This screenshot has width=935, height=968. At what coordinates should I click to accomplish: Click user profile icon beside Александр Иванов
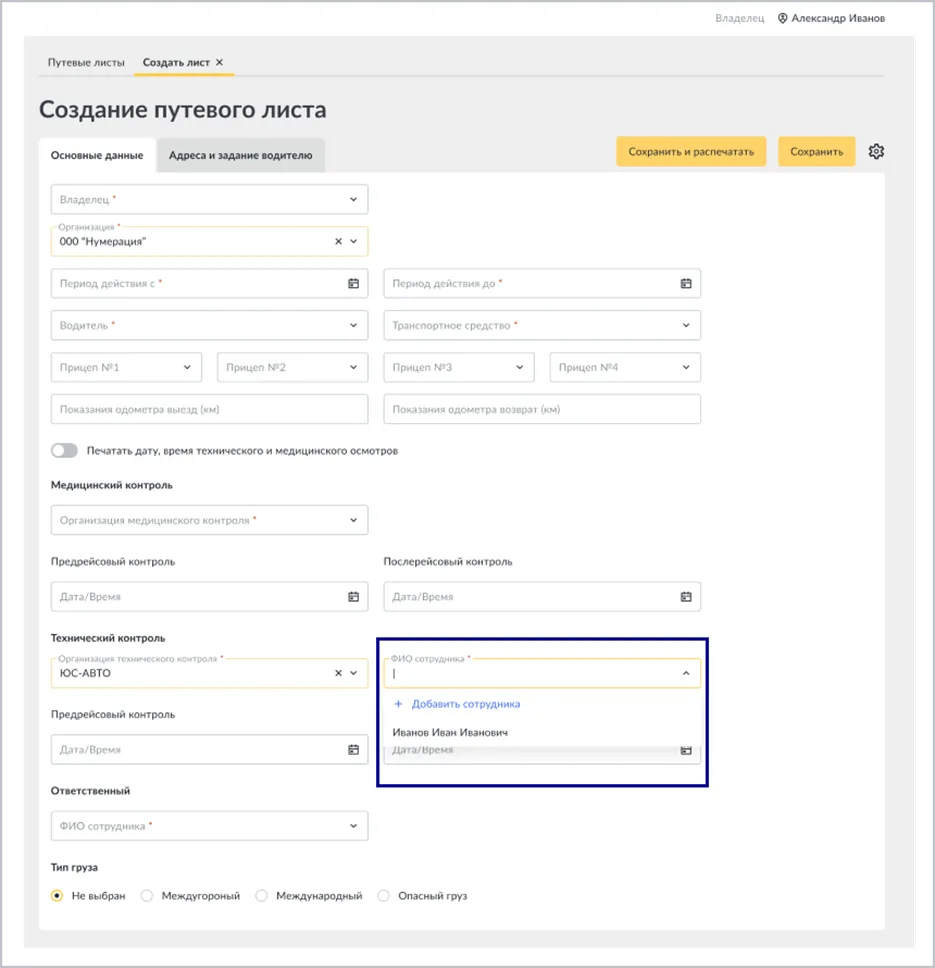[782, 19]
